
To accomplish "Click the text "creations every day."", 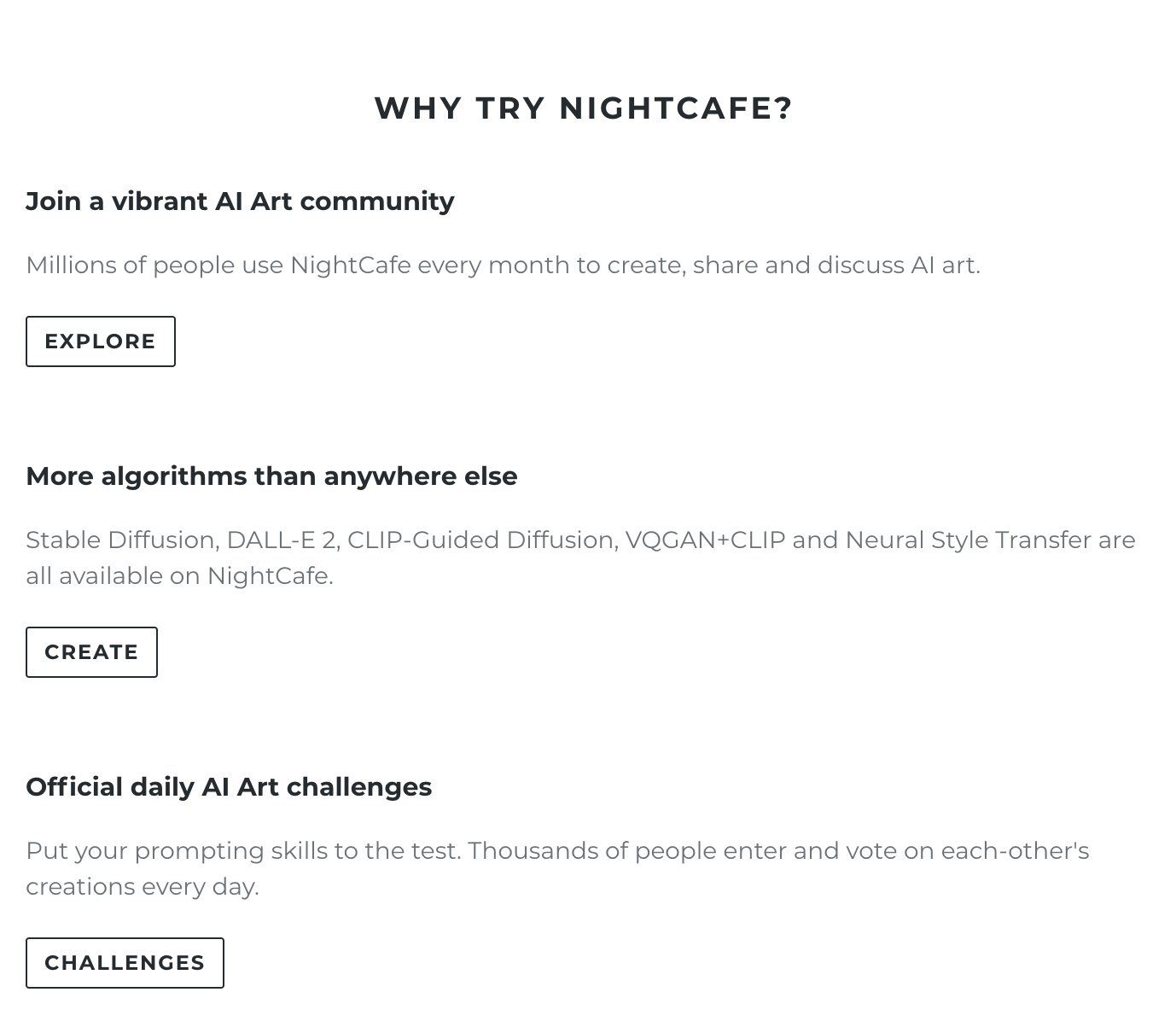I will pyautogui.click(x=142, y=887).
